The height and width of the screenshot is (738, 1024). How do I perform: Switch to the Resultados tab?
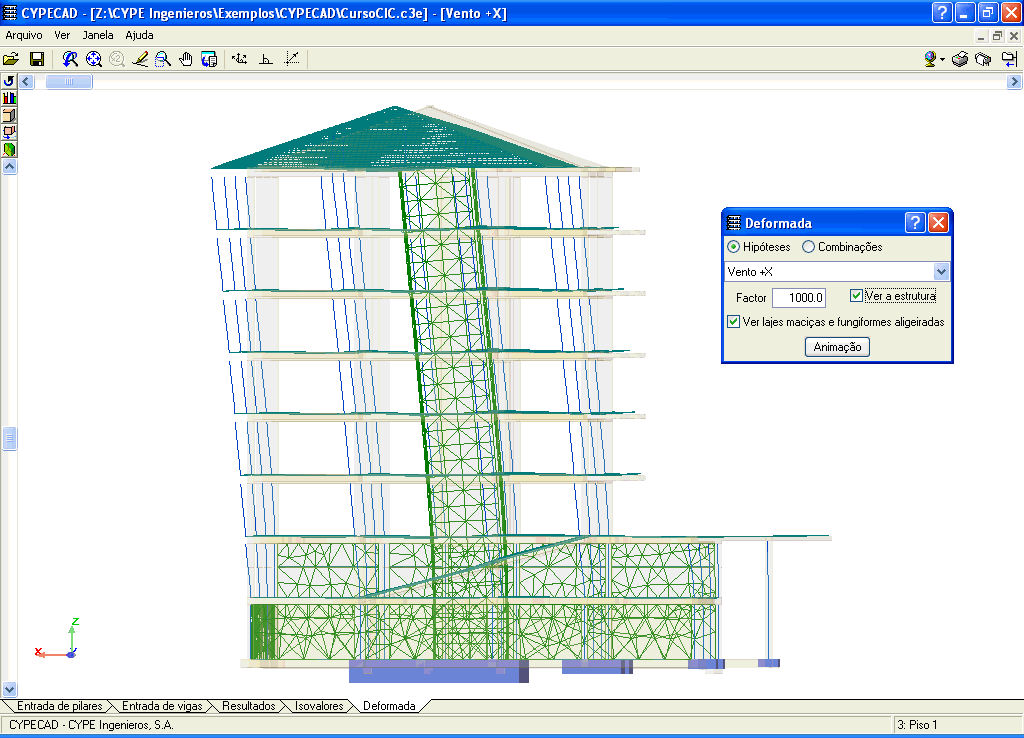pyautogui.click(x=249, y=706)
